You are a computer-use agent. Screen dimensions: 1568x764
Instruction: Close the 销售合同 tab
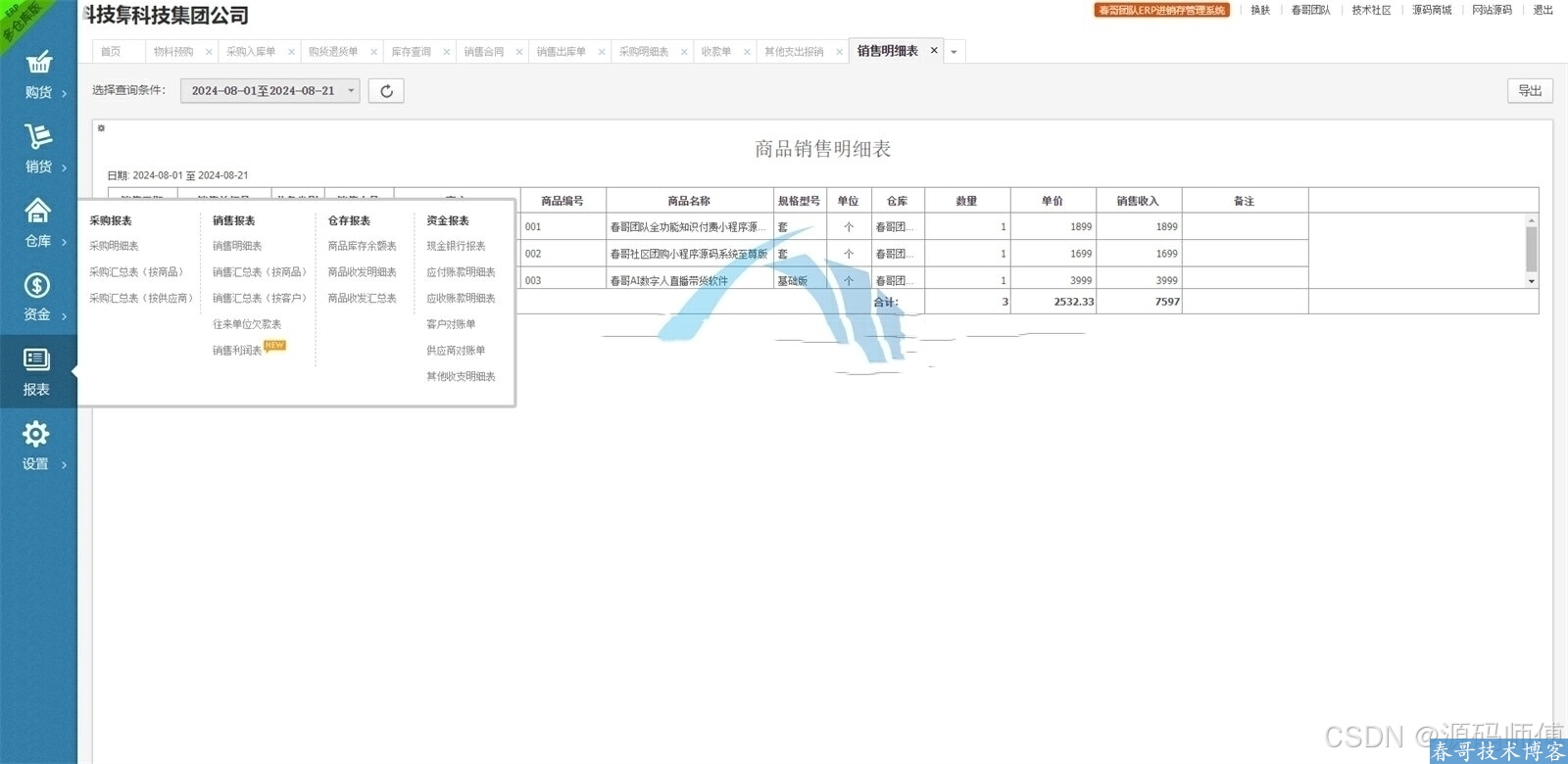coord(518,52)
